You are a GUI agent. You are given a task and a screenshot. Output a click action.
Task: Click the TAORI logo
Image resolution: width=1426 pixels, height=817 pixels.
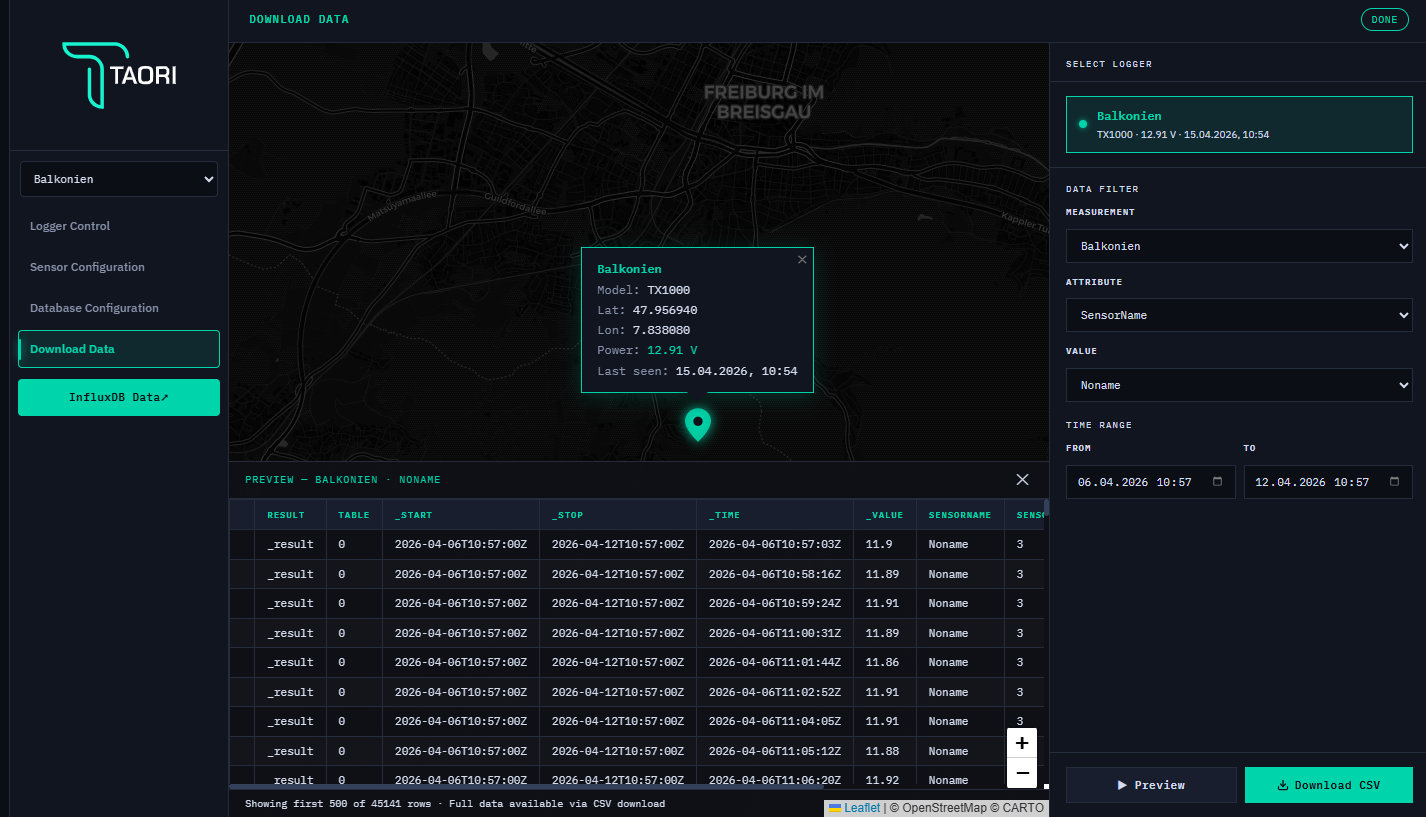pyautogui.click(x=119, y=75)
